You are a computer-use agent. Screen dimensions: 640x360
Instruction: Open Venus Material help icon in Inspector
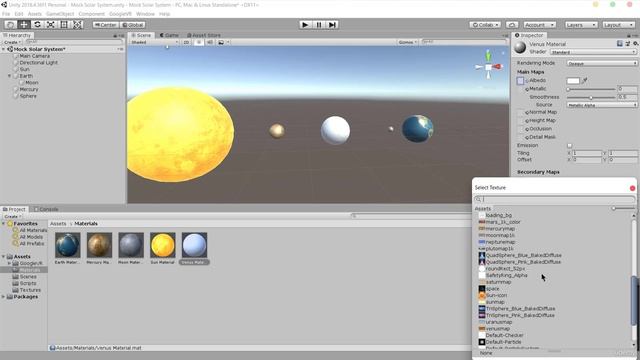[x=620, y=44]
